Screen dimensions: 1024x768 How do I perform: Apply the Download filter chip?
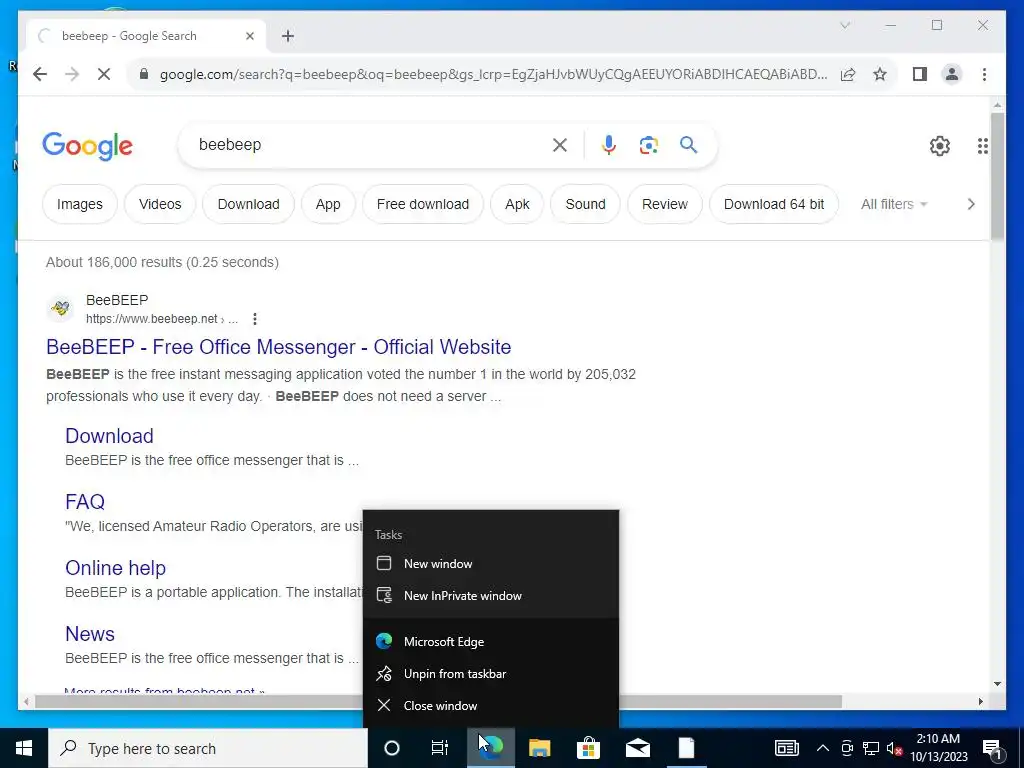[x=248, y=204]
